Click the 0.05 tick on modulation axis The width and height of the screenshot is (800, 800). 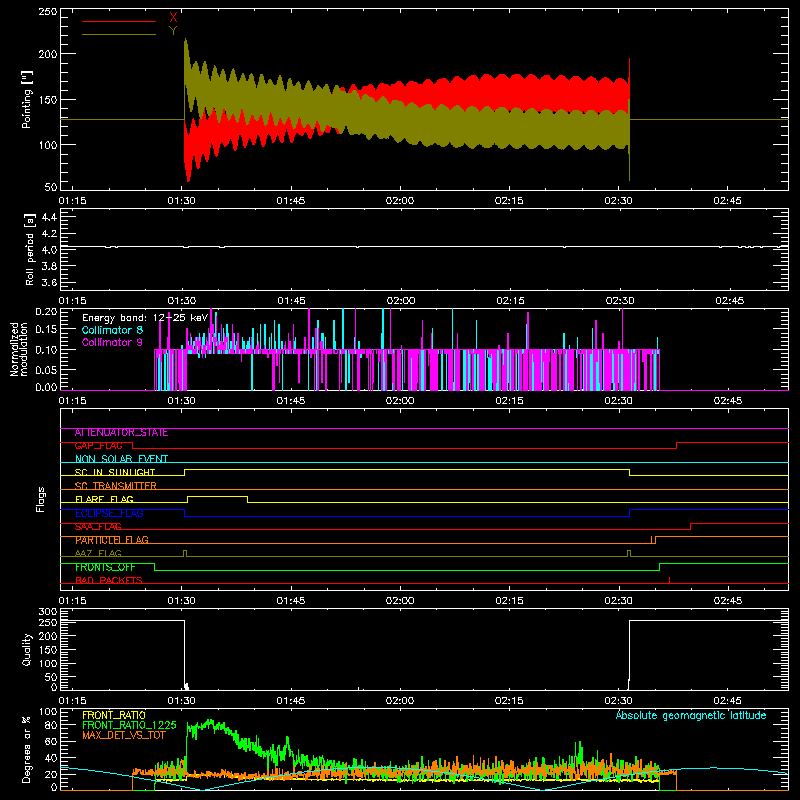click(x=46, y=369)
